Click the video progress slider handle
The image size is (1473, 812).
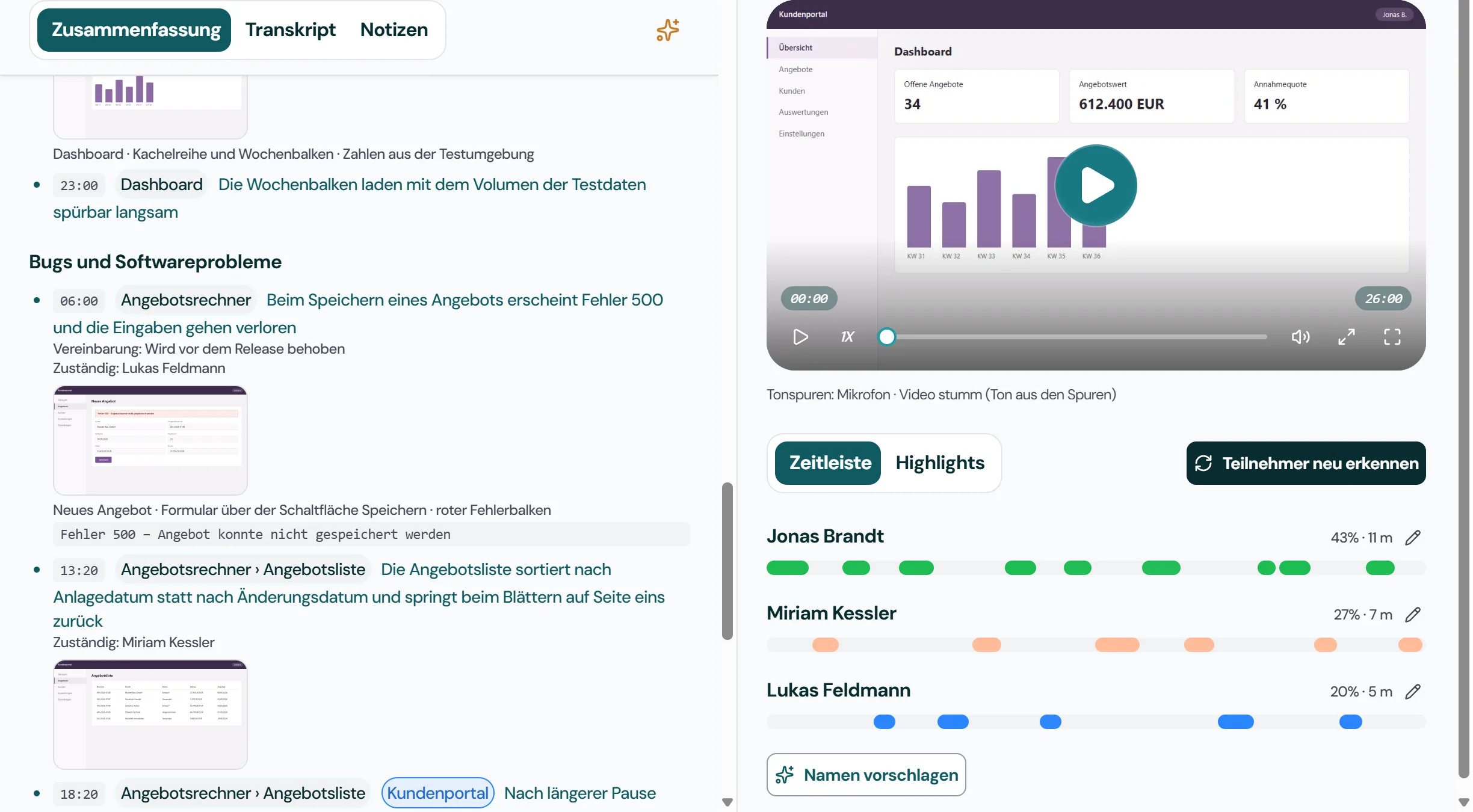pos(886,337)
